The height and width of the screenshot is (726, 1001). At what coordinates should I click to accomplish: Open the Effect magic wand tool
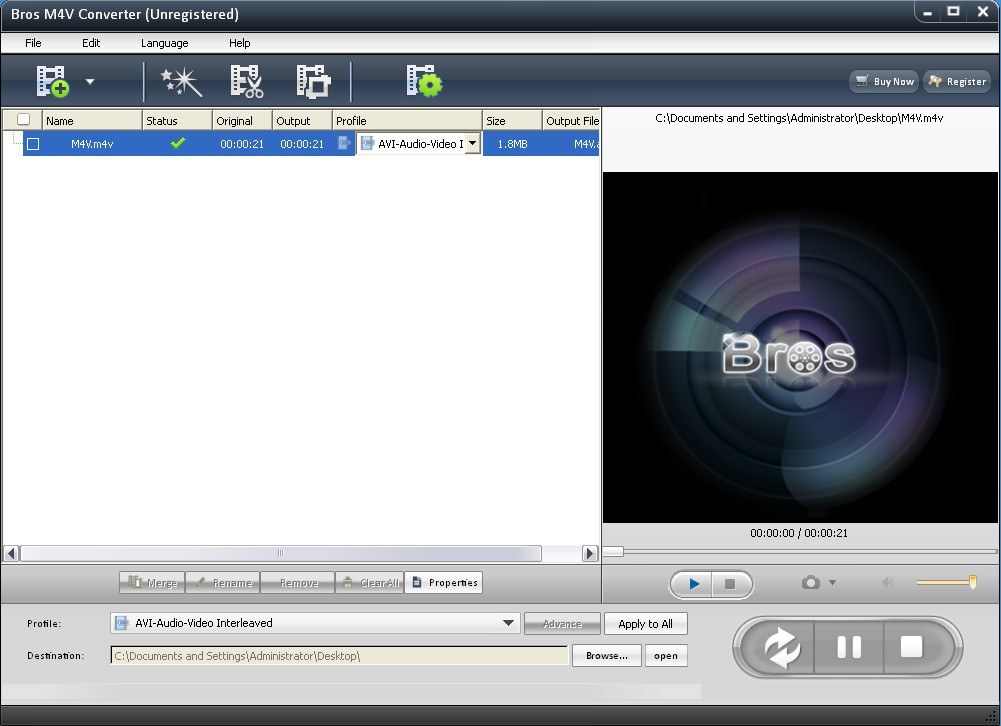tap(181, 82)
